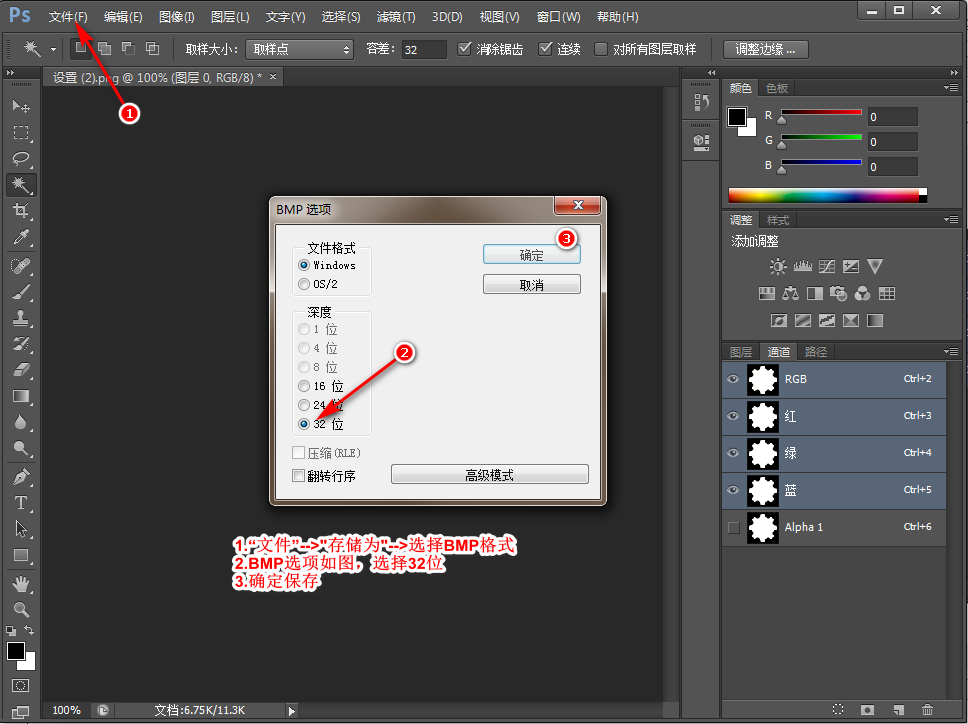Hide the RGB channel visibility eye
Image resolution: width=968 pixels, height=724 pixels.
[x=733, y=379]
